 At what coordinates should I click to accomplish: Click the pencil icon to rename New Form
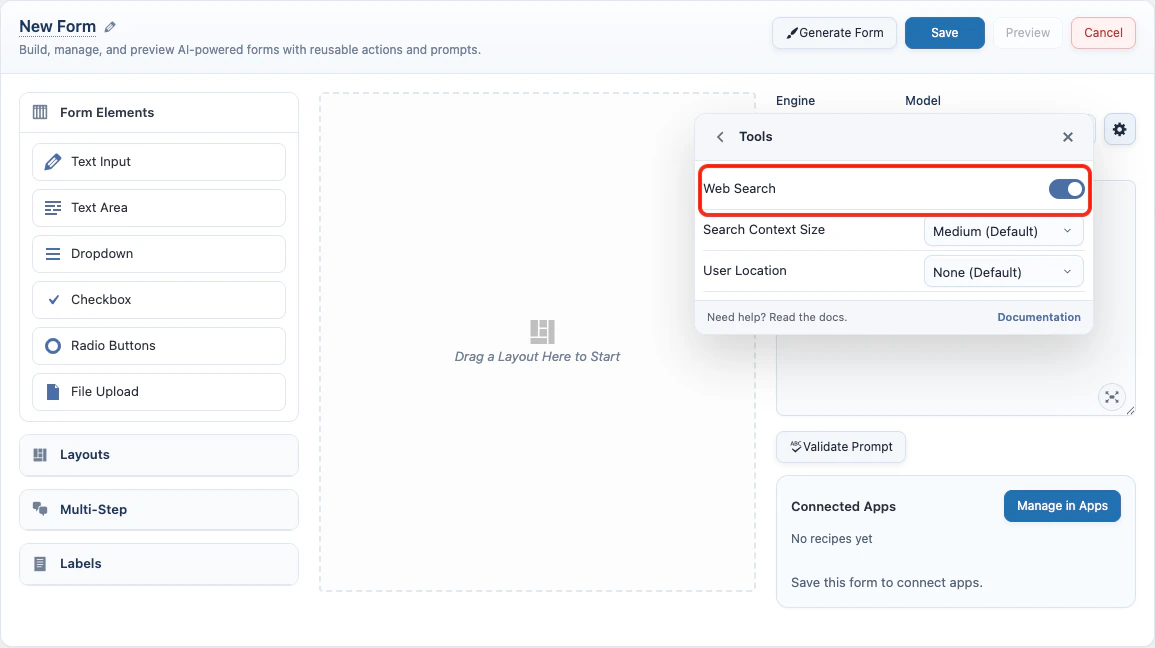point(109,26)
